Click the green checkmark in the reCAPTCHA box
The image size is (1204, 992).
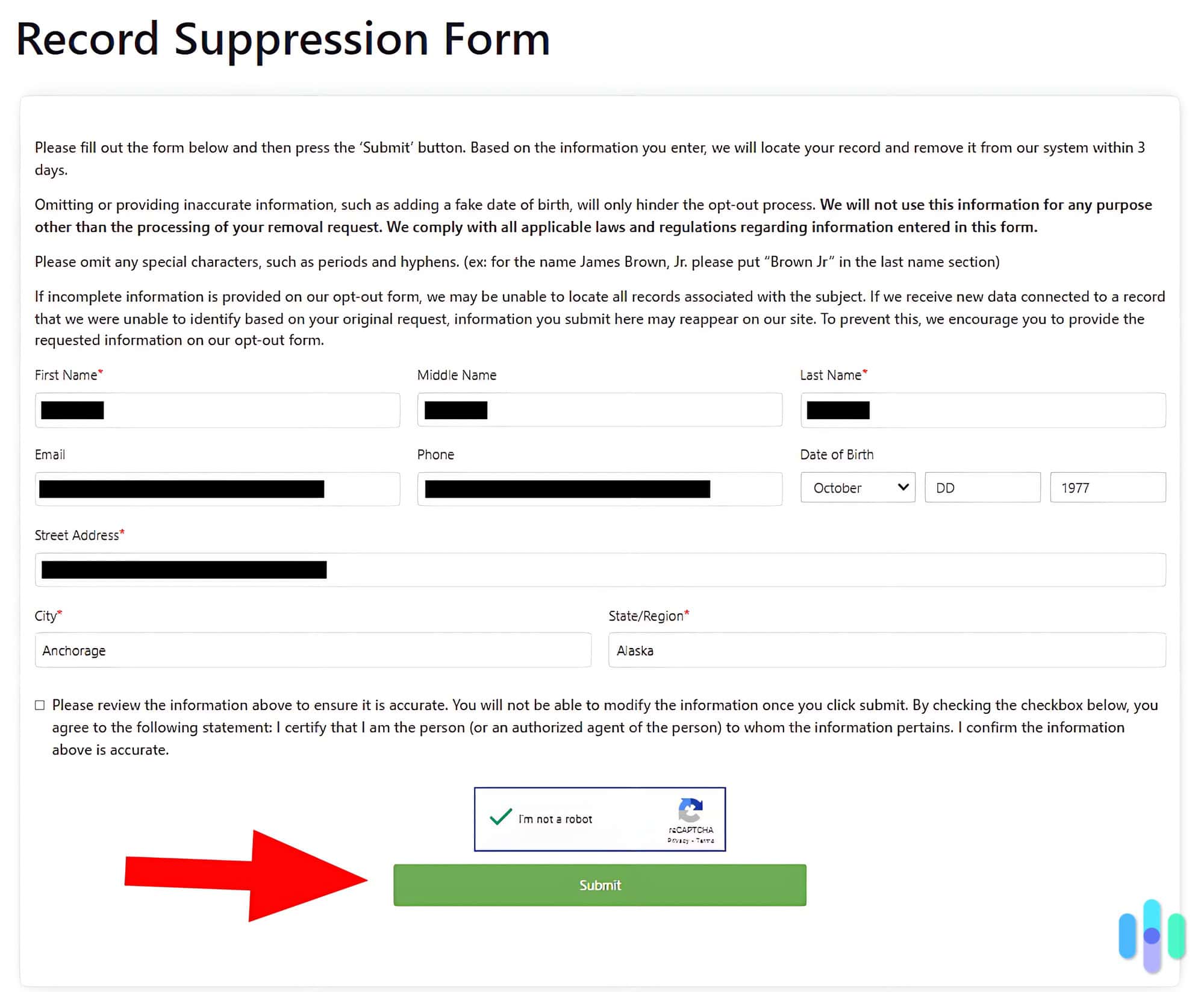click(499, 819)
